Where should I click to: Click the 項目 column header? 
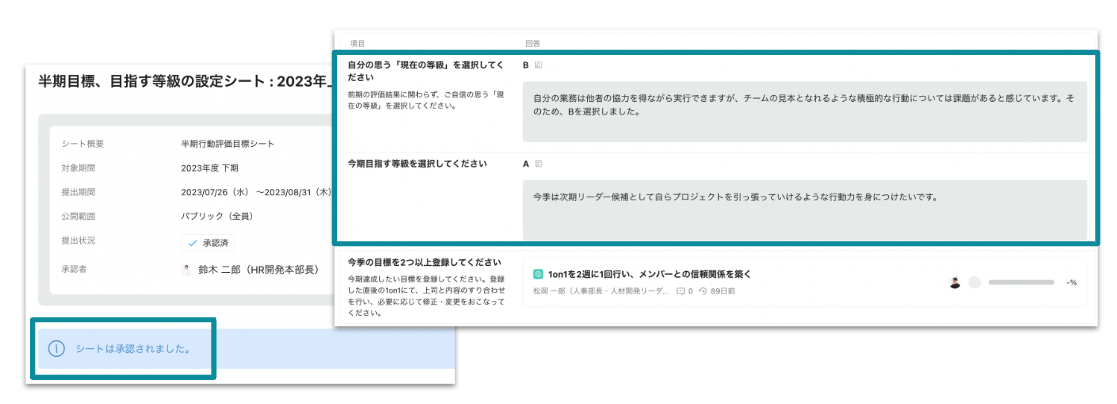tap(357, 44)
